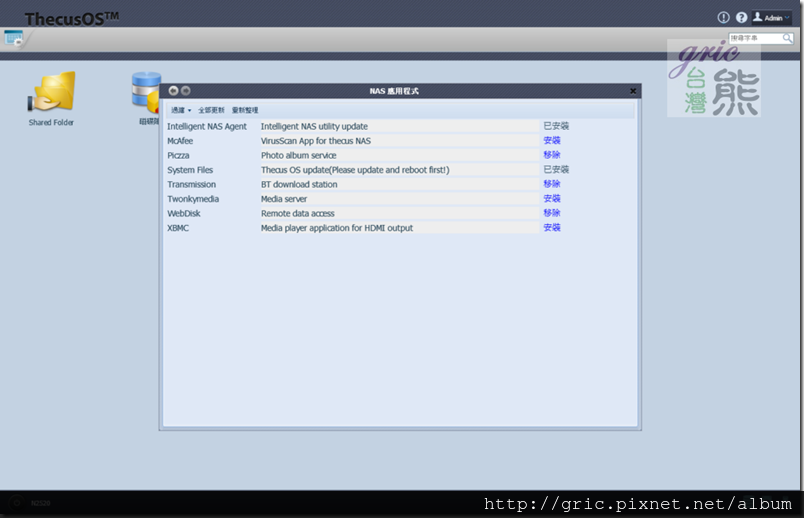Select the Piczza app name

click(x=178, y=155)
